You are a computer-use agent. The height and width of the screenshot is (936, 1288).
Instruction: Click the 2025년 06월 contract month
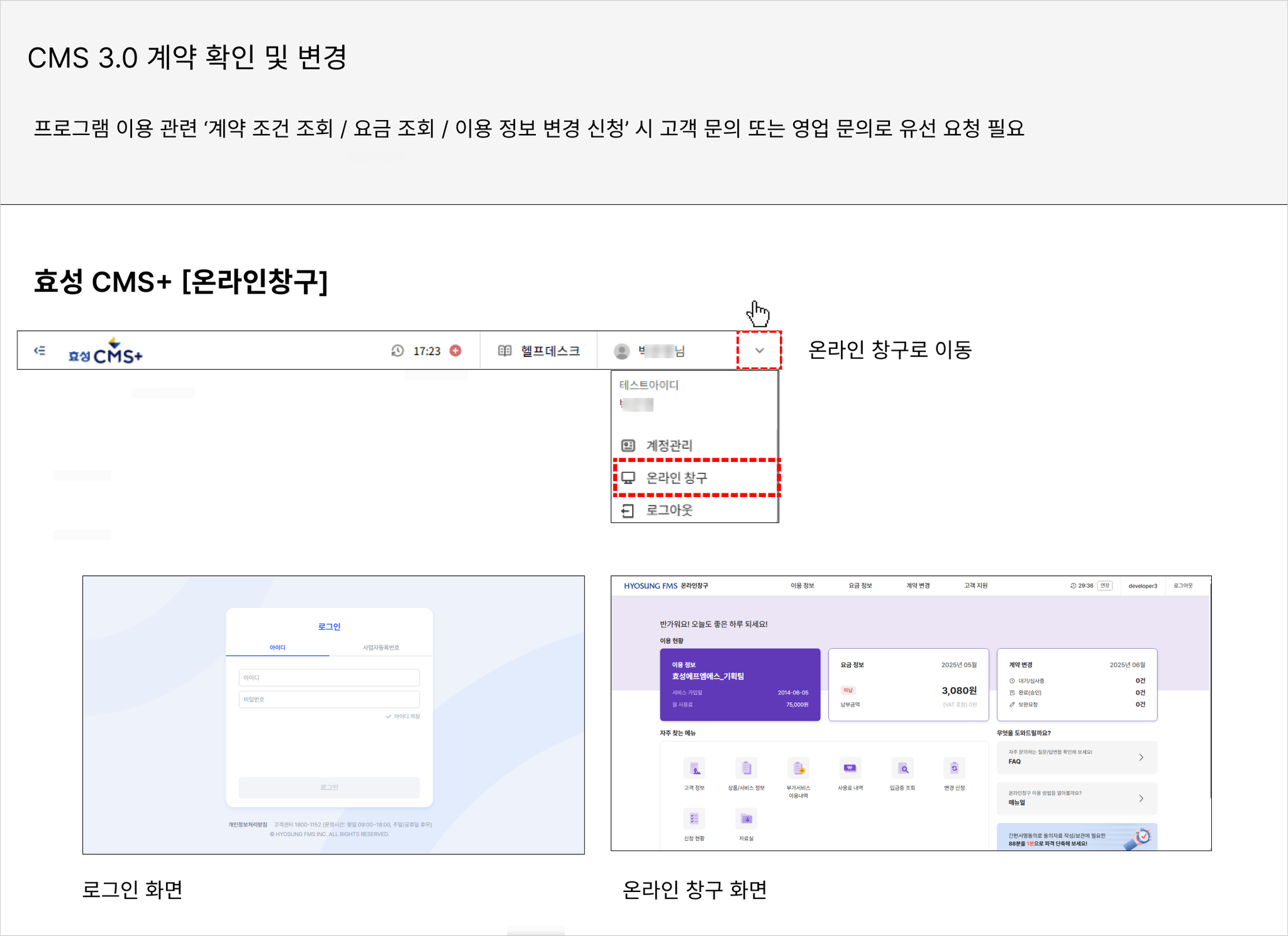[1128, 665]
